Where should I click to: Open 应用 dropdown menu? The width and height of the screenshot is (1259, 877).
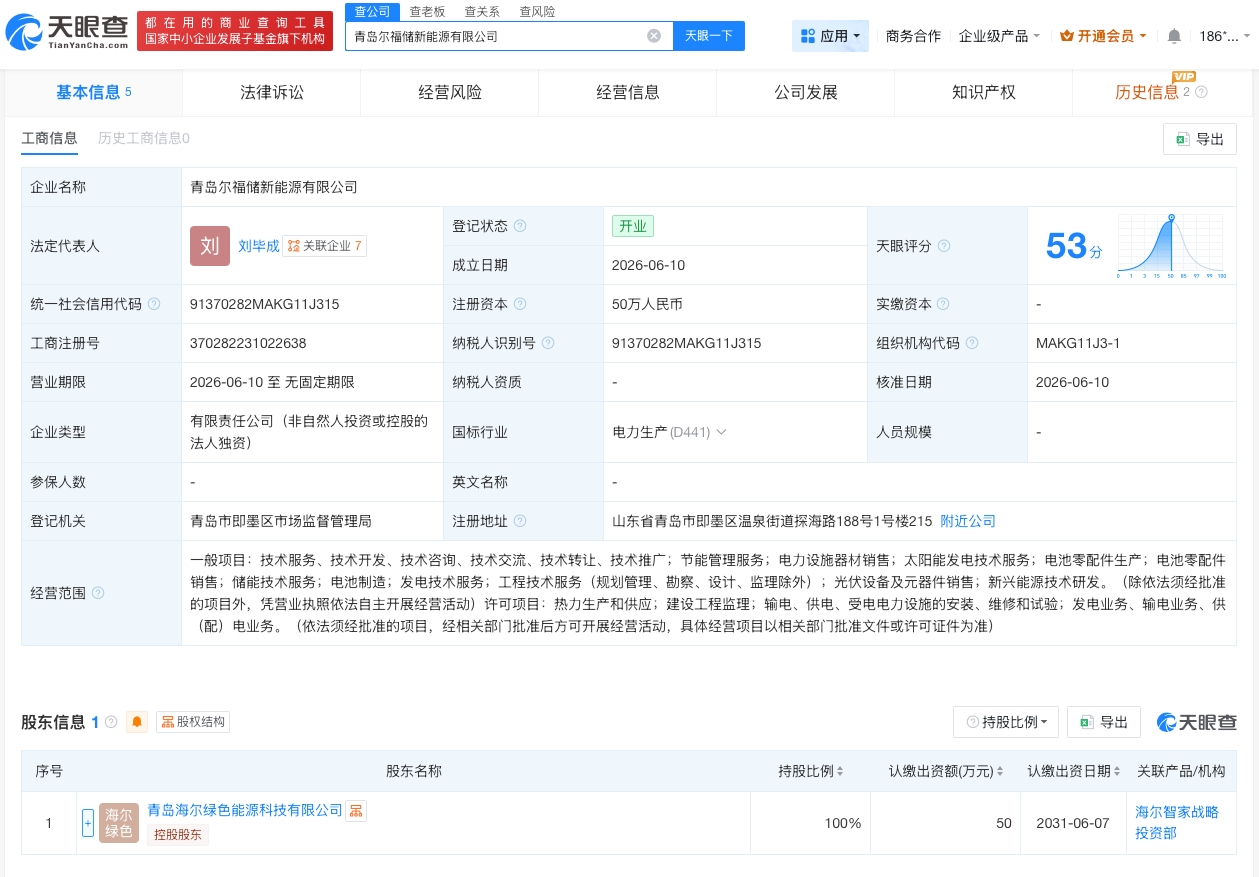[x=830, y=36]
